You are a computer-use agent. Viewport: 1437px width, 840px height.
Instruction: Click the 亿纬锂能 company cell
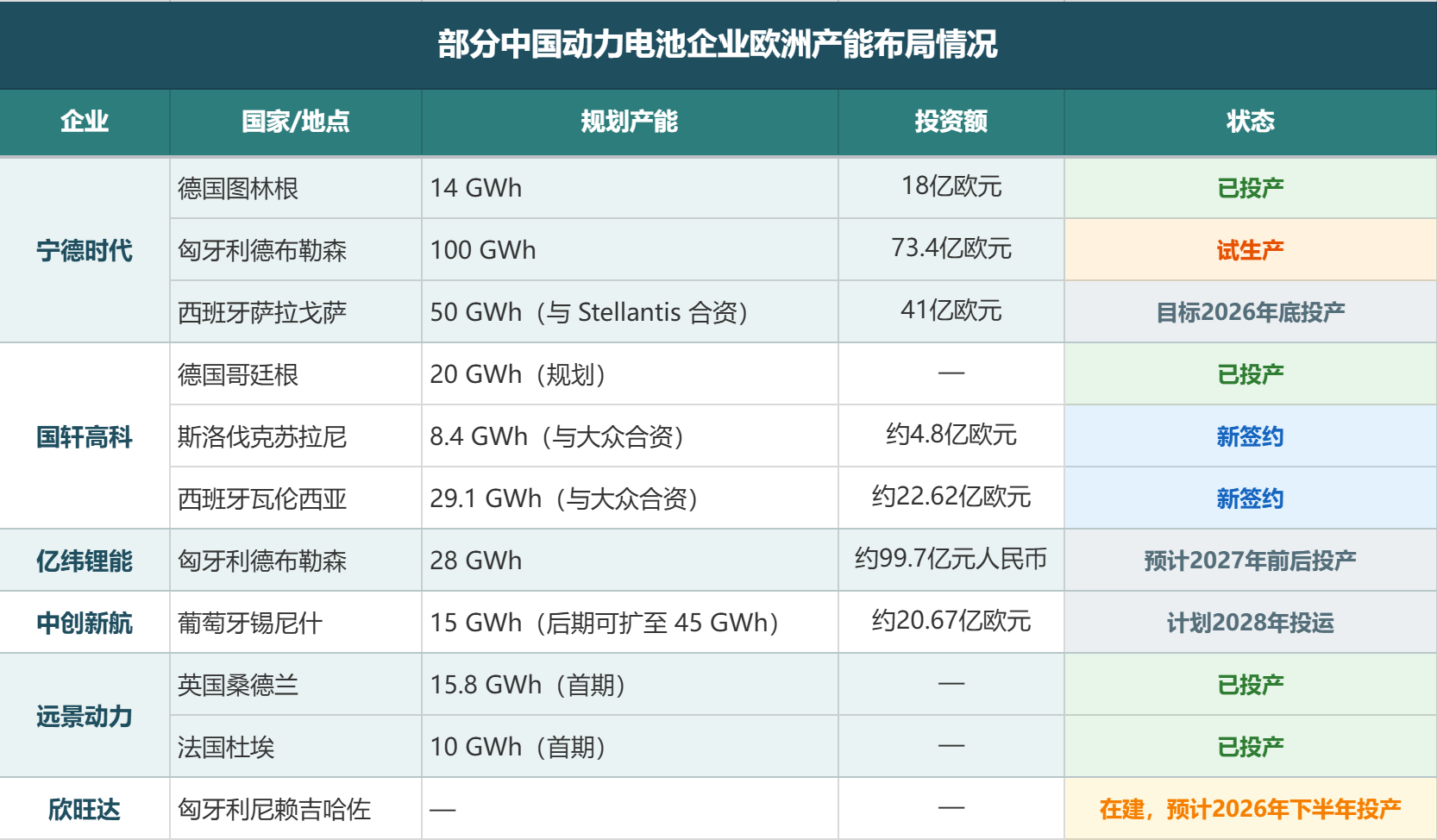(x=85, y=561)
